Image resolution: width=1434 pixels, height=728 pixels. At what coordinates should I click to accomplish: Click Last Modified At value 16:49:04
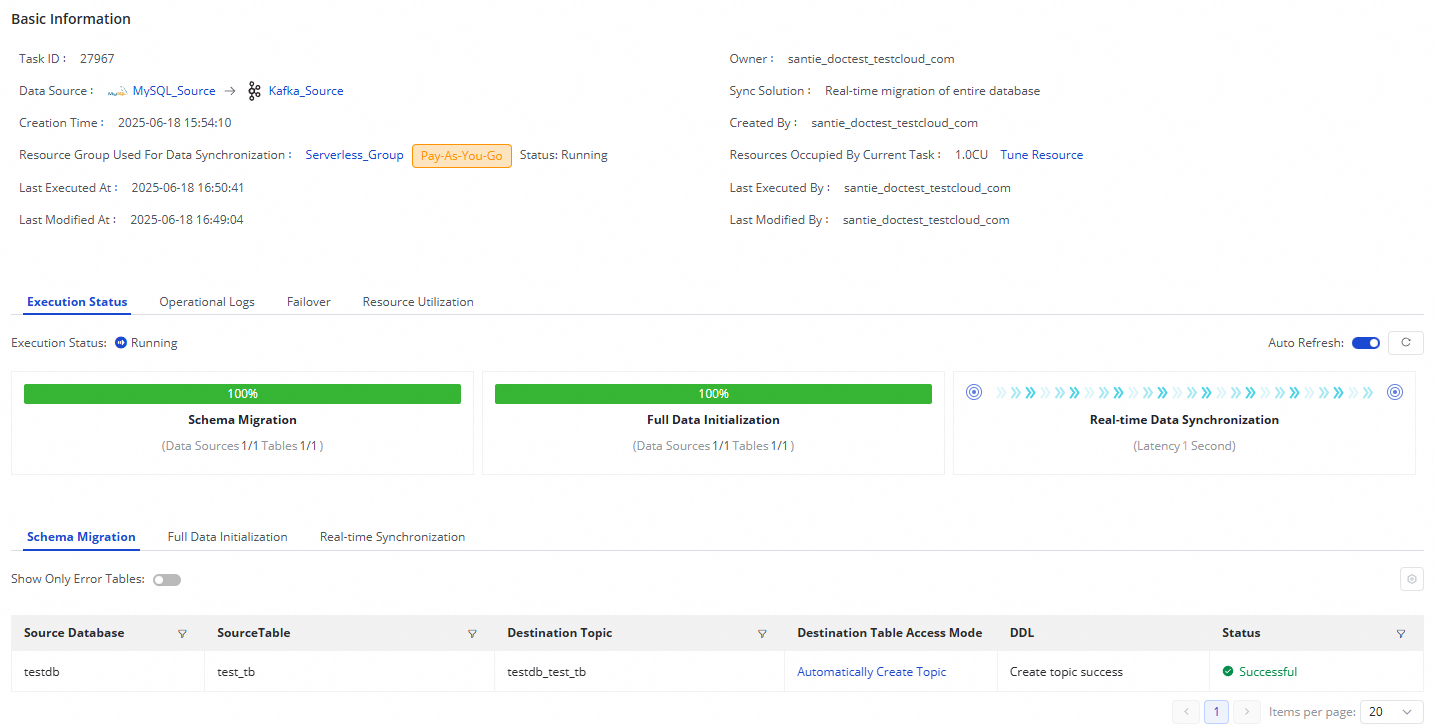click(x=187, y=220)
